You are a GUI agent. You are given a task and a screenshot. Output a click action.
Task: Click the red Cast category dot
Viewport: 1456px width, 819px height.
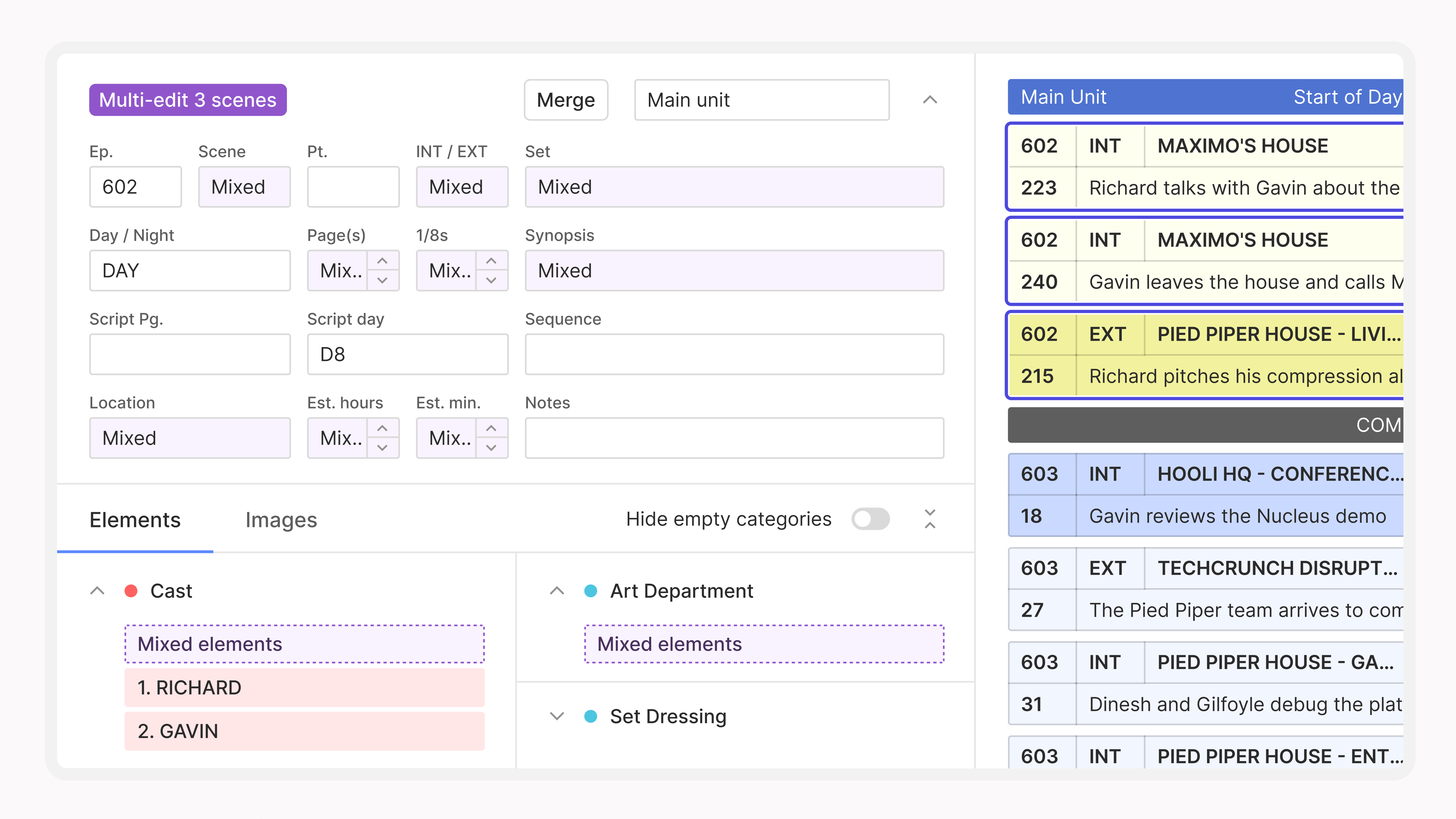[131, 591]
